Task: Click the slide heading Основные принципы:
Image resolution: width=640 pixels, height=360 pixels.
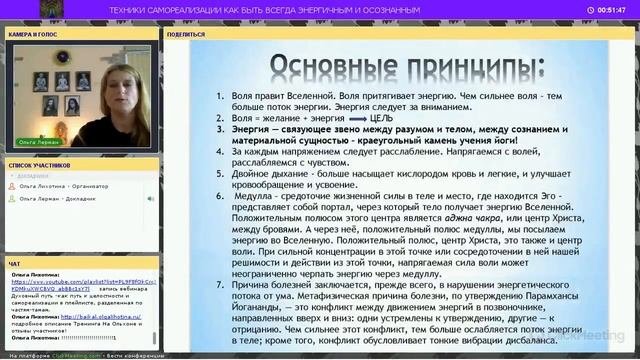Action: (x=407, y=67)
